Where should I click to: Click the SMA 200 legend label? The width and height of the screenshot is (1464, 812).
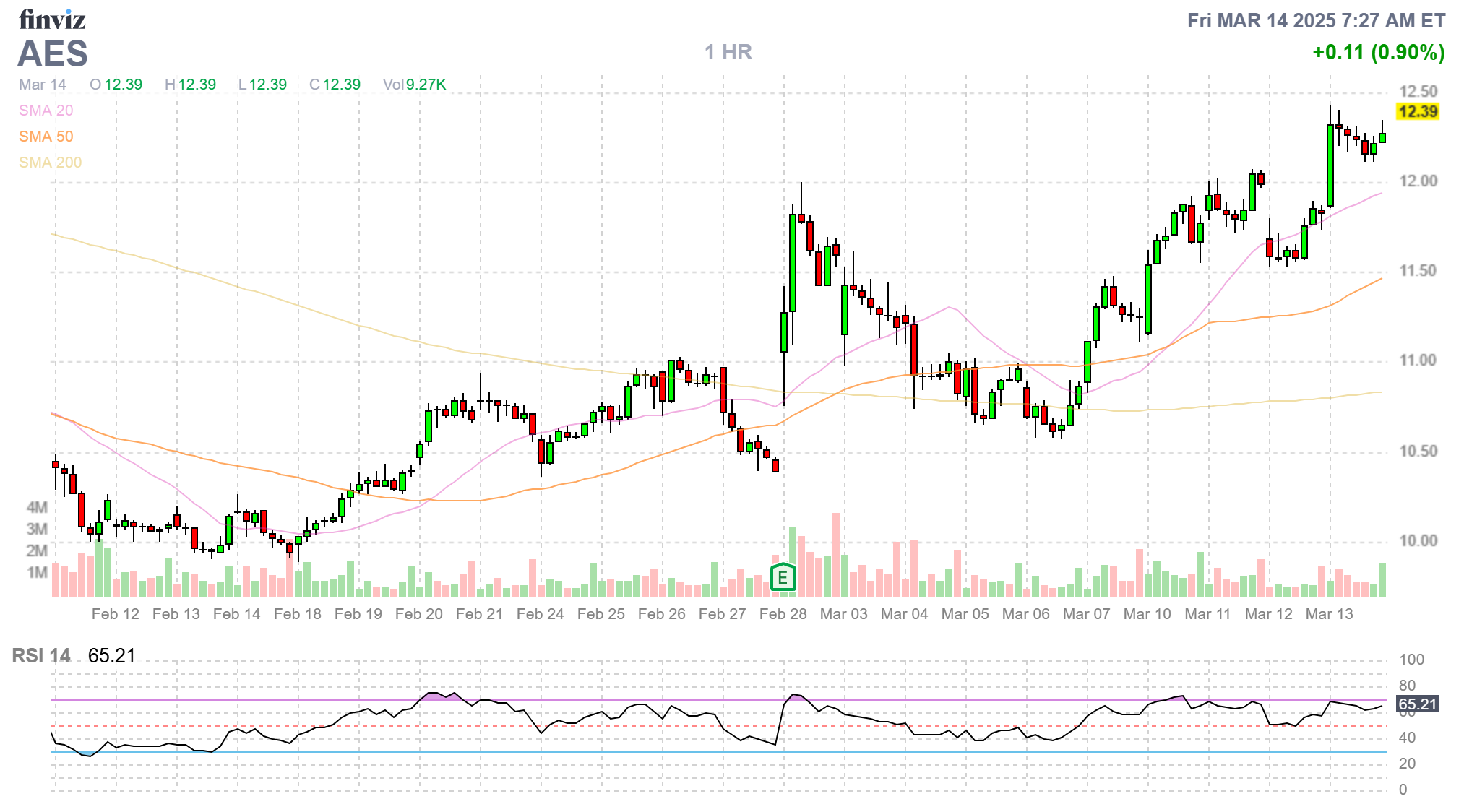pos(50,163)
